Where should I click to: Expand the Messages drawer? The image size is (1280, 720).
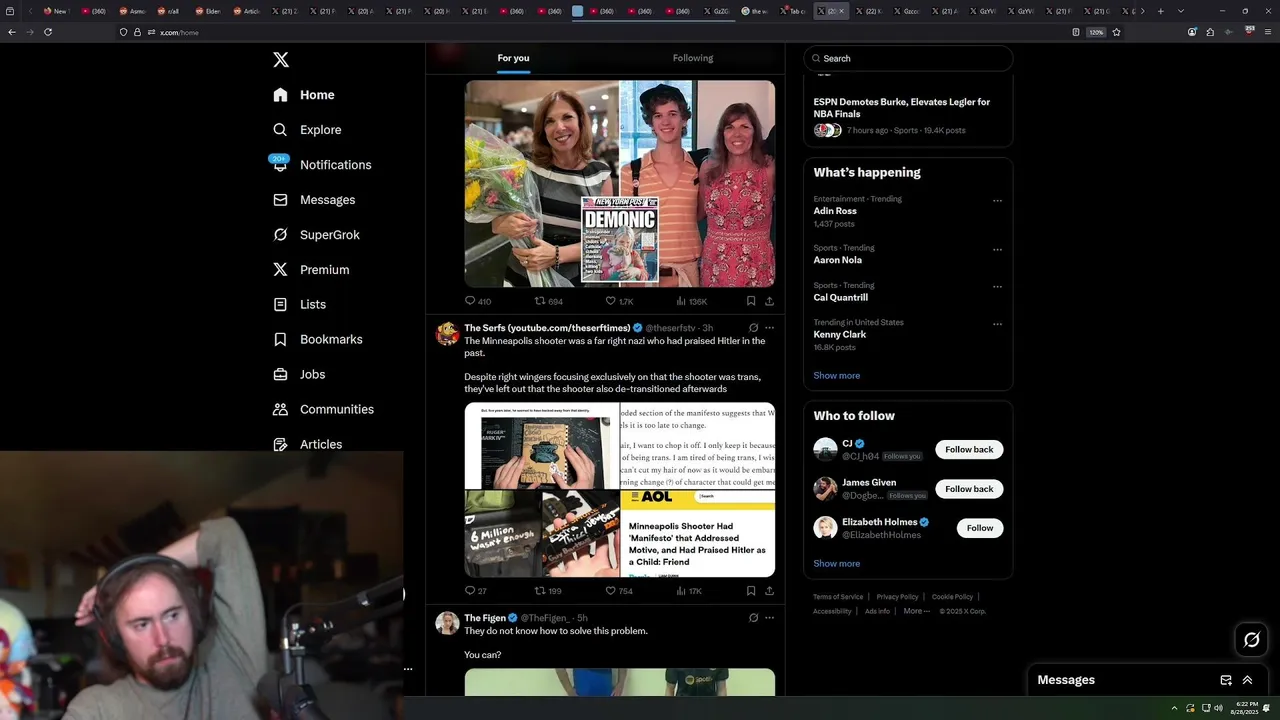pos(1247,680)
